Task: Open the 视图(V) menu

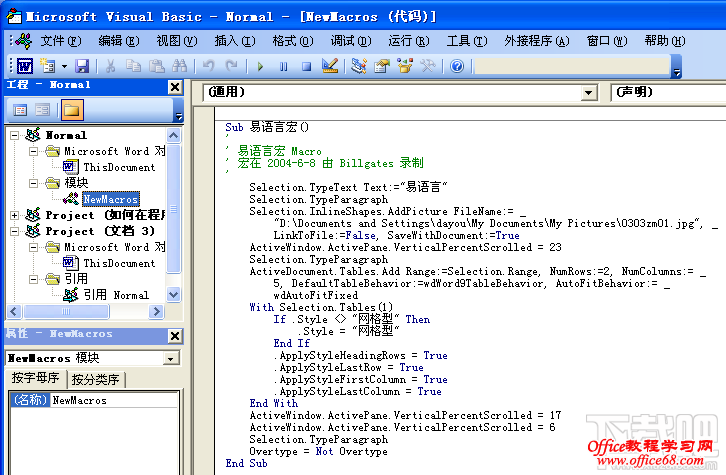Action: click(x=176, y=41)
